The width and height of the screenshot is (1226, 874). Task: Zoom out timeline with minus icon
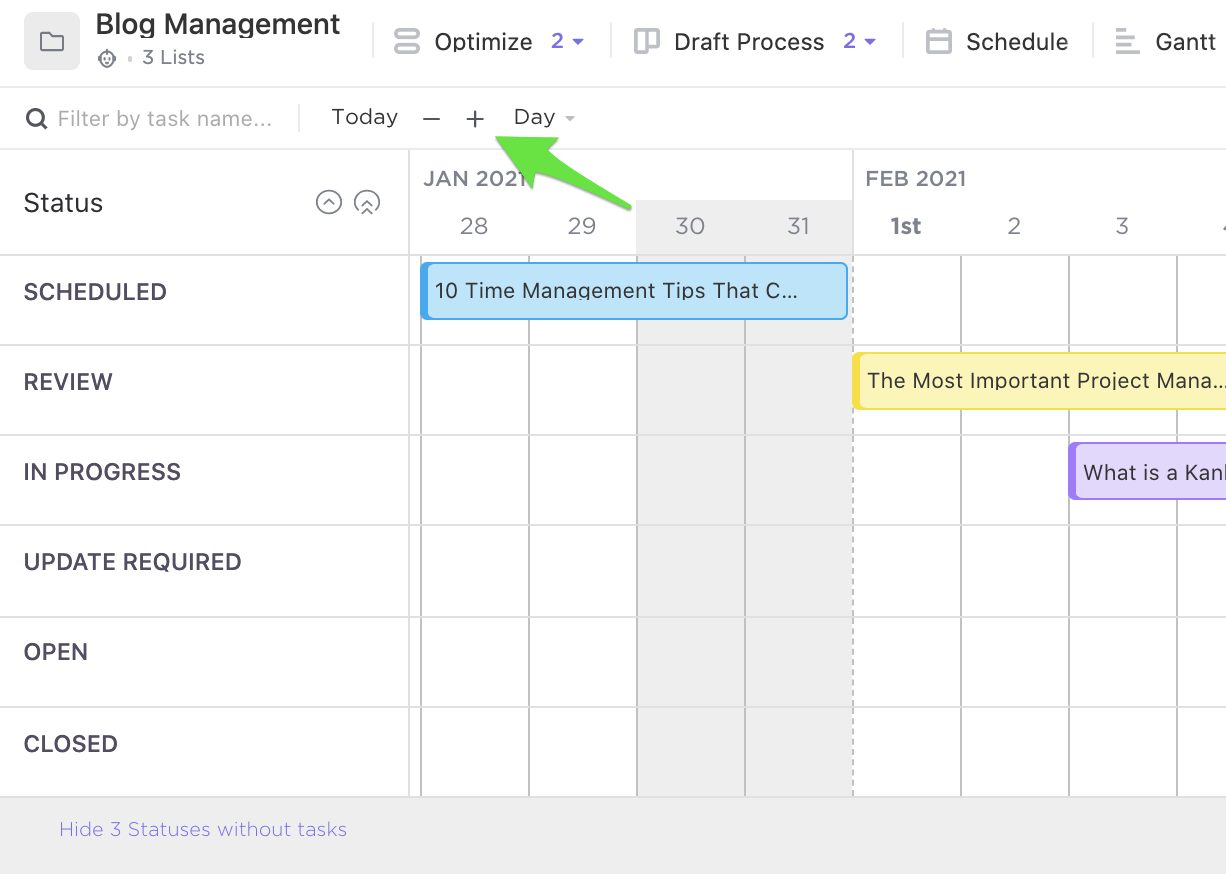[x=431, y=119]
